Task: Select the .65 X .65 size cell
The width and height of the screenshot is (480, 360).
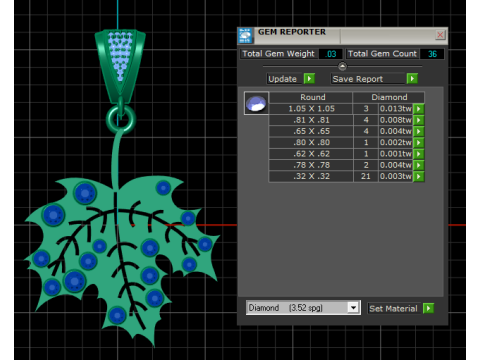Action: coord(311,131)
